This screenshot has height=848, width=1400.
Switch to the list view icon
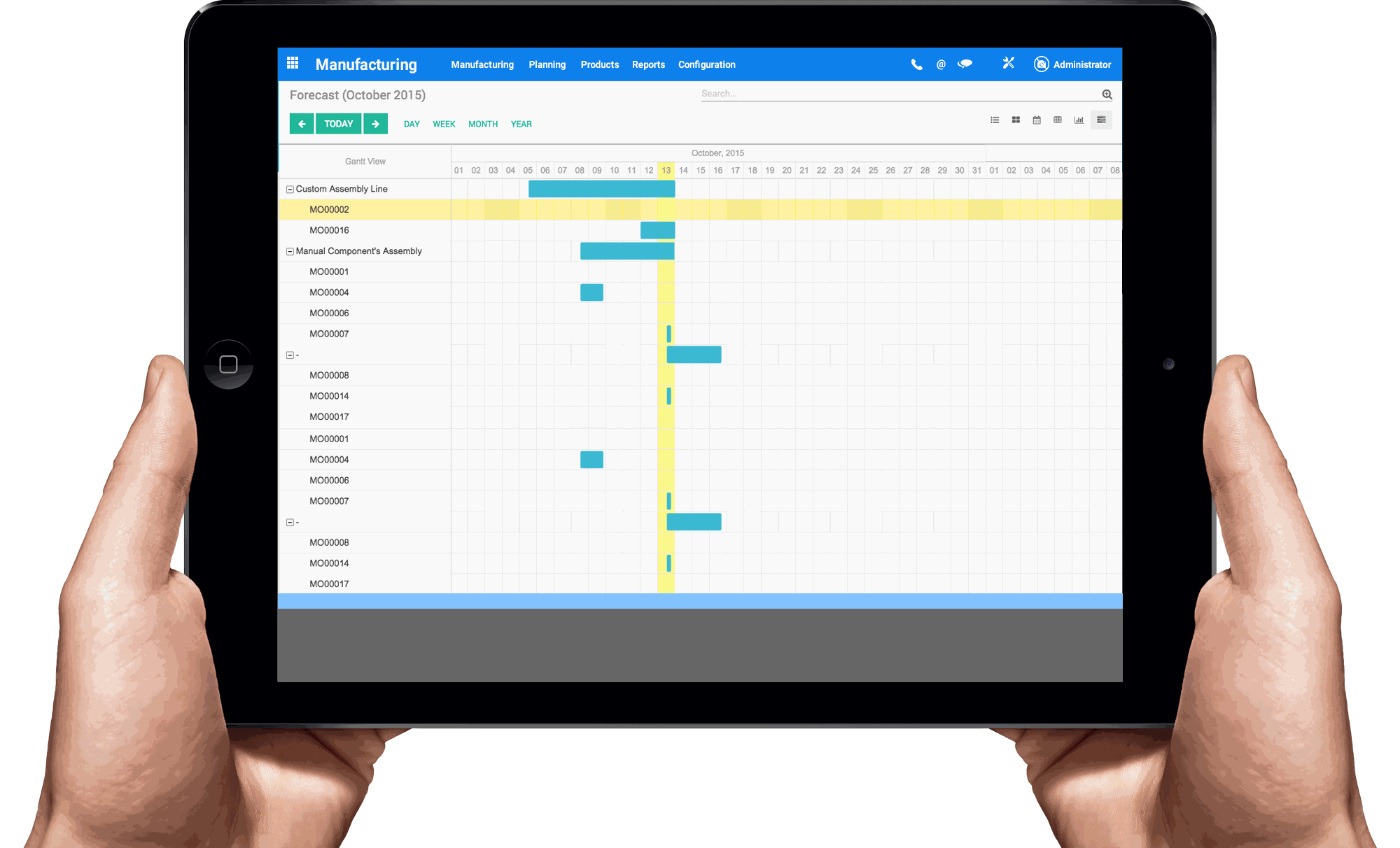(x=995, y=120)
